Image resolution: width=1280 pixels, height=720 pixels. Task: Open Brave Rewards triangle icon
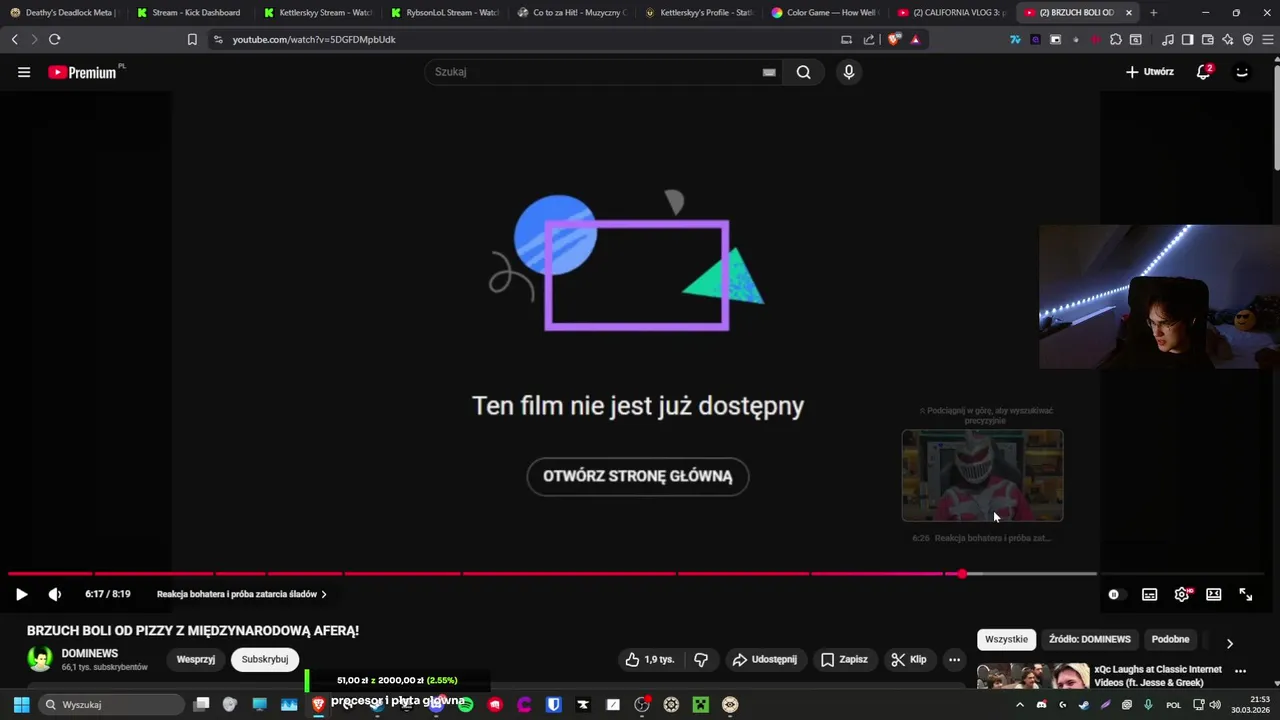pyautogui.click(x=915, y=39)
